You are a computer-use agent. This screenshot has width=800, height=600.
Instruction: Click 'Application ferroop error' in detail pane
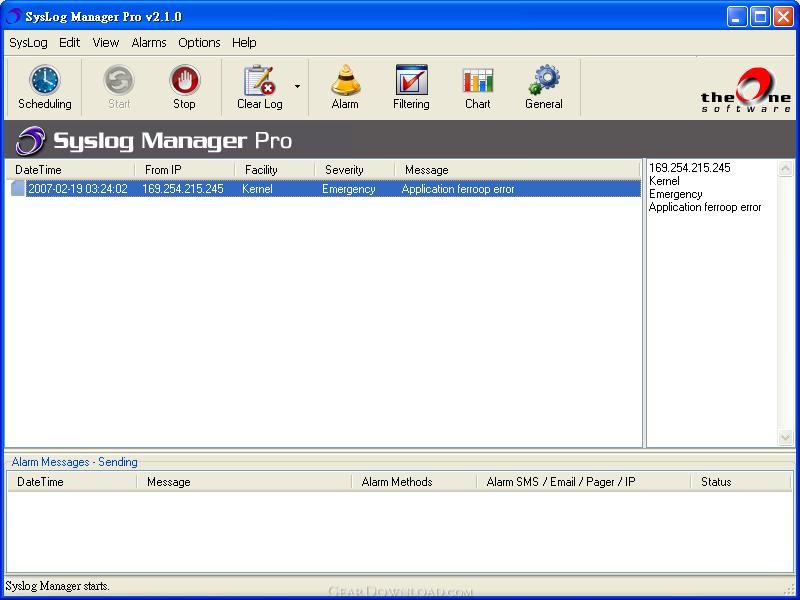[705, 207]
